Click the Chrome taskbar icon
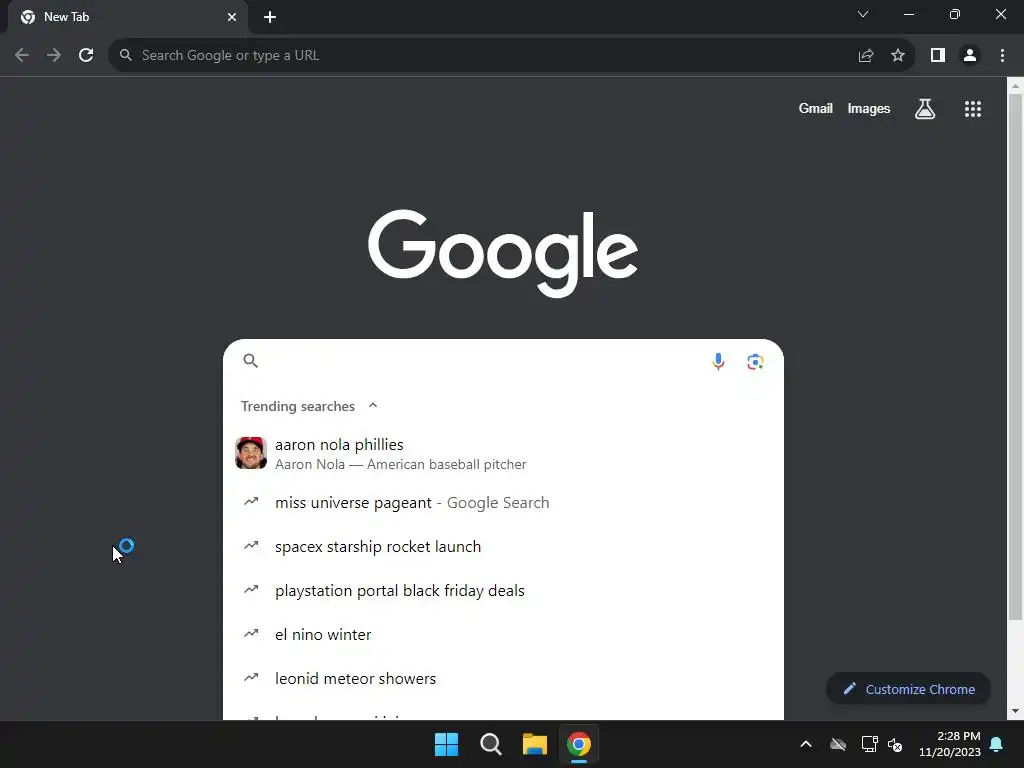Image resolution: width=1024 pixels, height=768 pixels. tap(579, 744)
